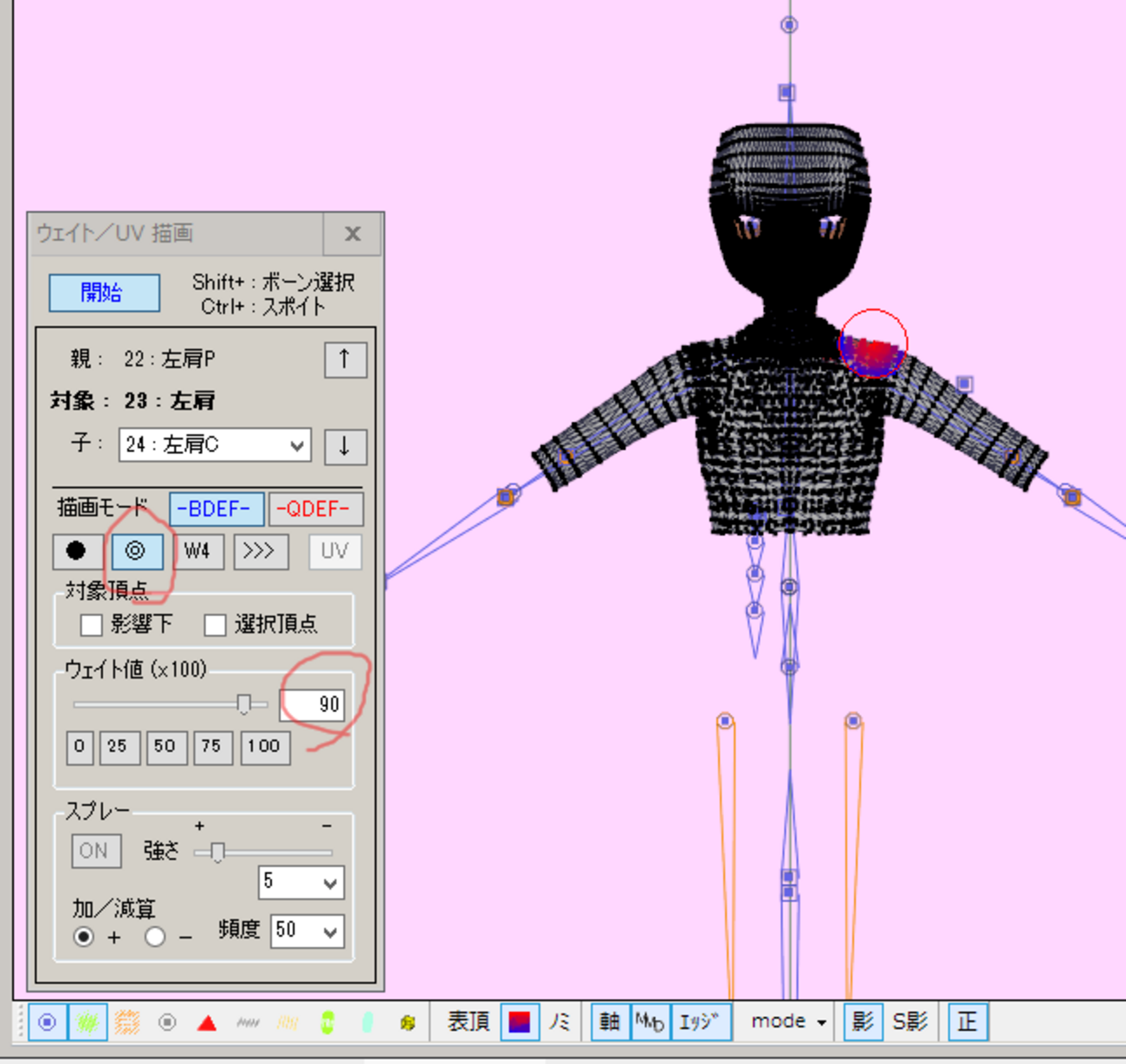
Task: Open the mode dropdown in bottom toolbar
Action: pyautogui.click(x=788, y=1022)
